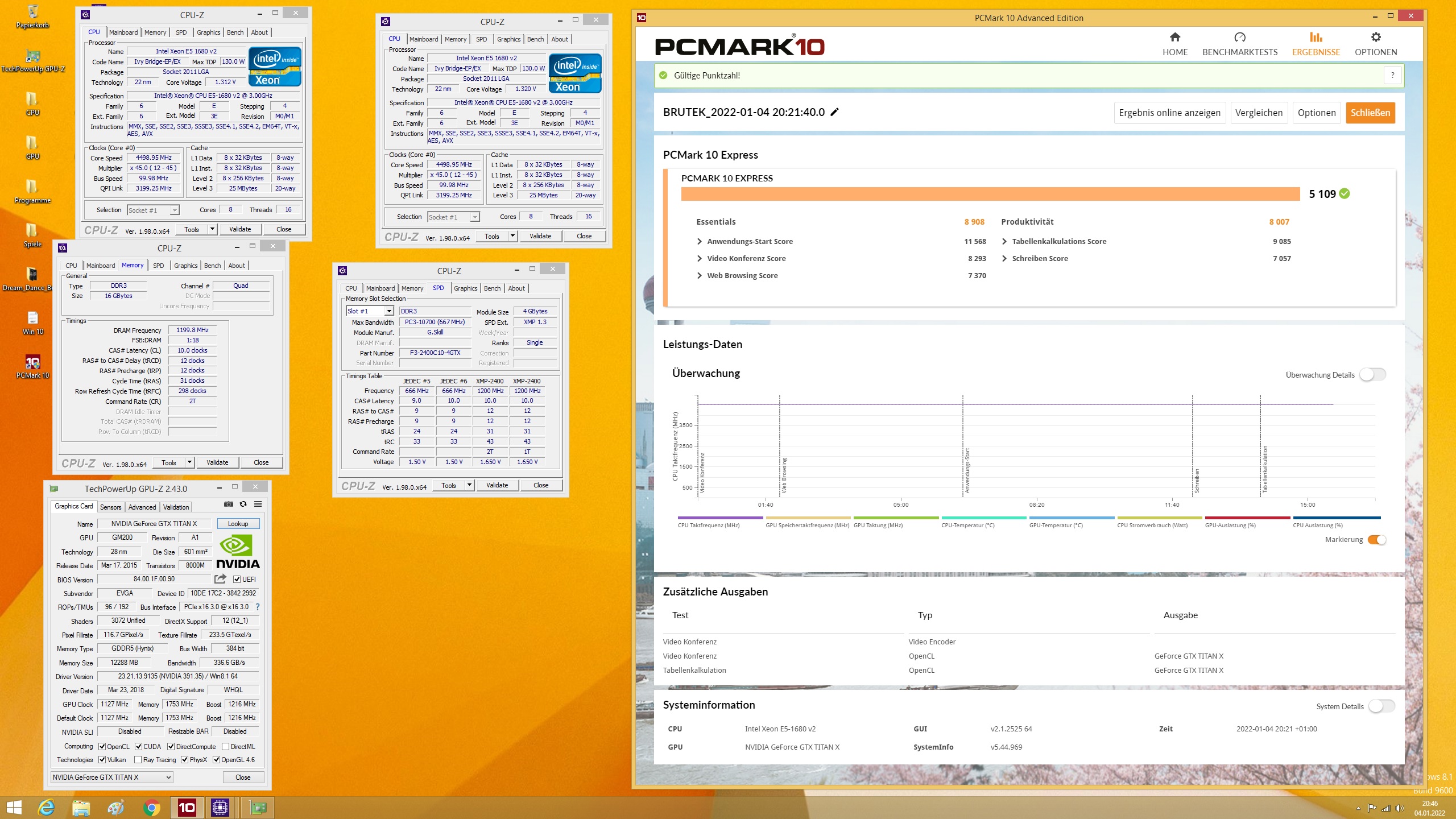Open OPTIONEN gear in PCMark nav
1456x819 pixels.
(x=1376, y=44)
